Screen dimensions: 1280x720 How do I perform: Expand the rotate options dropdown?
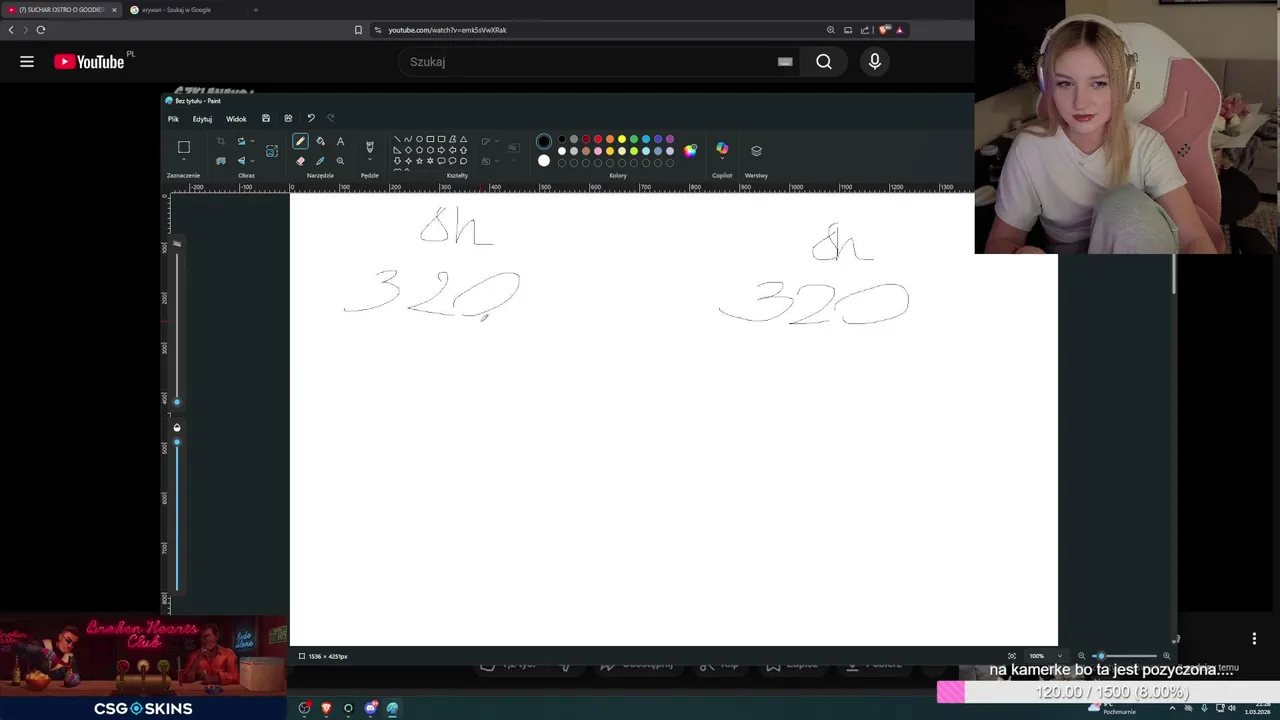tap(252, 141)
